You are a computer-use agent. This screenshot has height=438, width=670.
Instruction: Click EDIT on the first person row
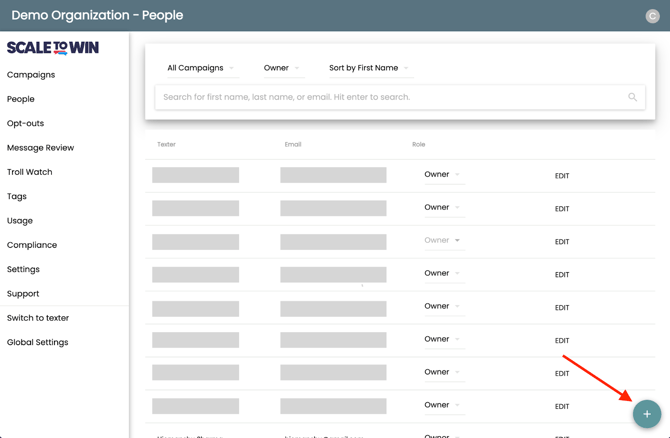point(562,176)
